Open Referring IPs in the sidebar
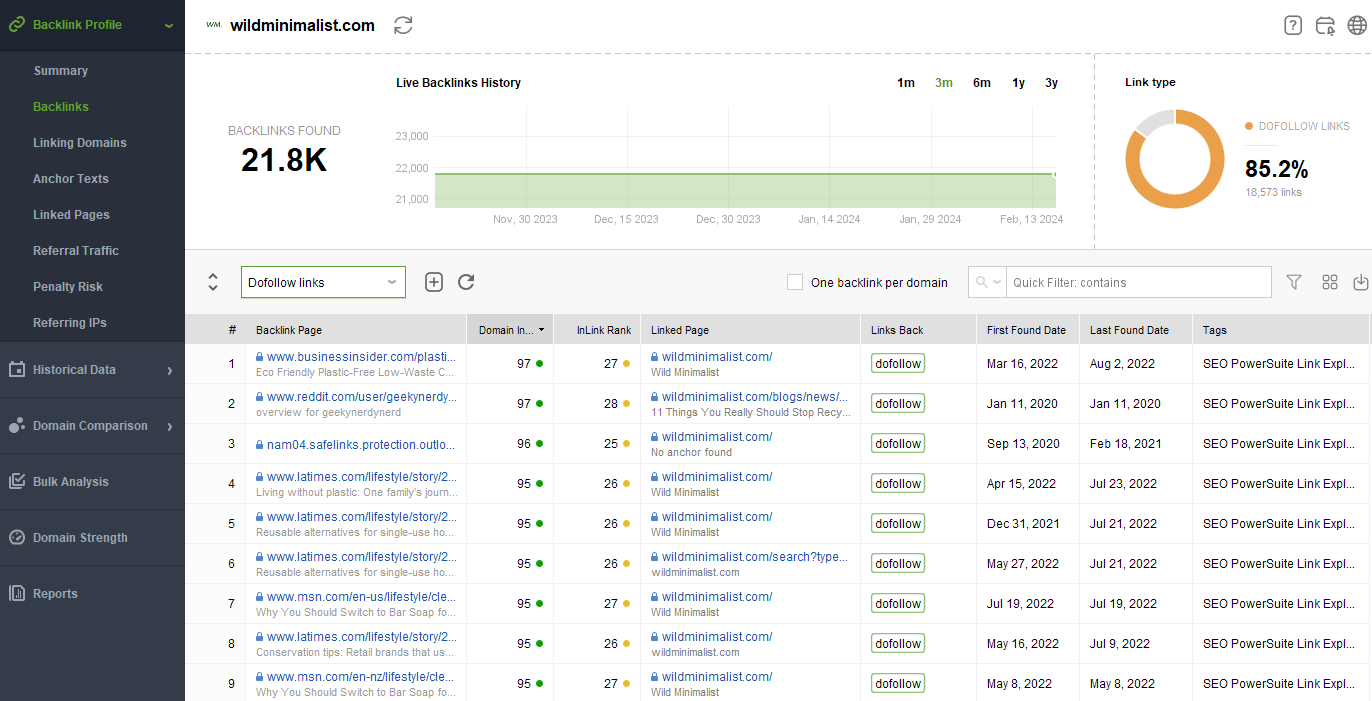The height and width of the screenshot is (701, 1372). point(70,323)
